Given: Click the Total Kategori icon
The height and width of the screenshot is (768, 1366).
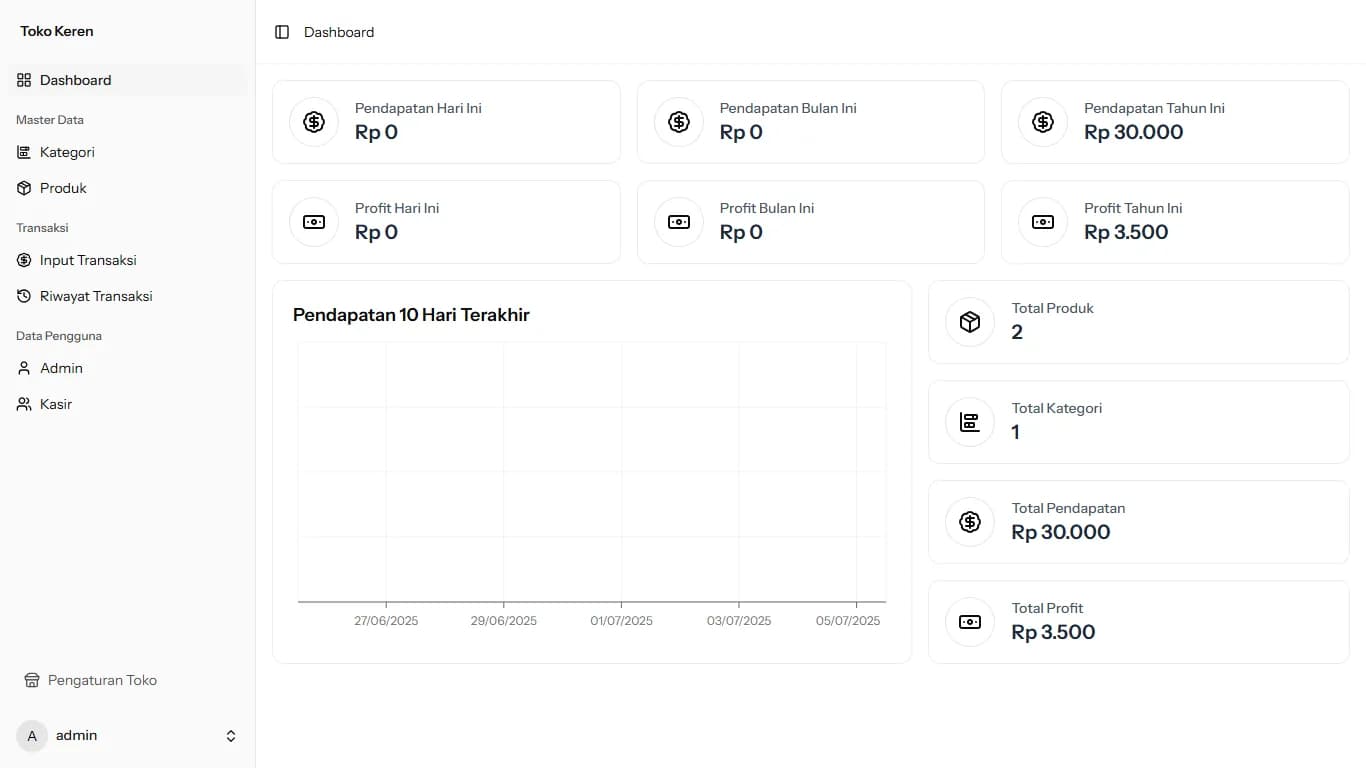Looking at the screenshot, I should click(970, 422).
